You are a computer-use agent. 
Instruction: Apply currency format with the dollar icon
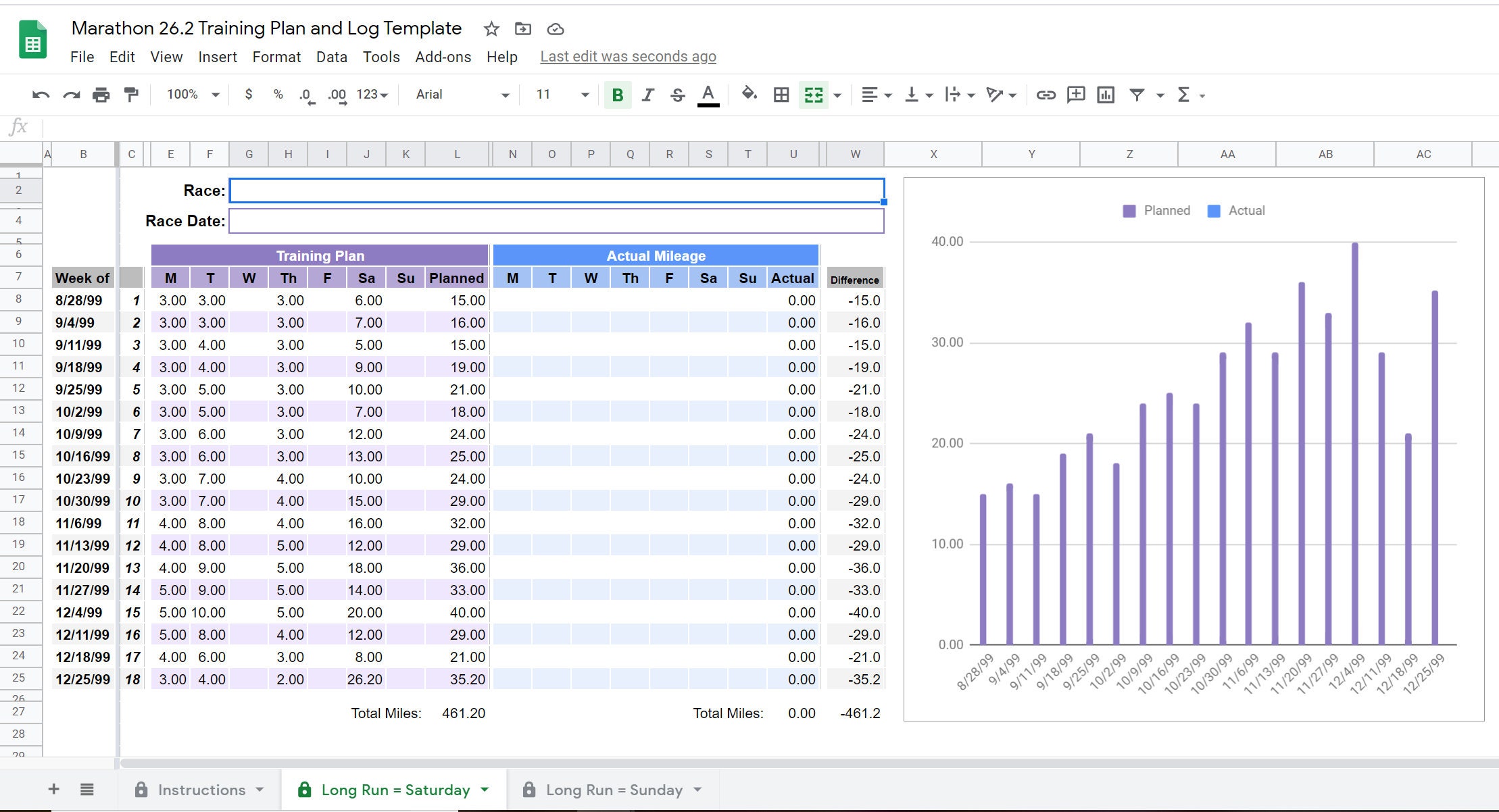pos(248,95)
